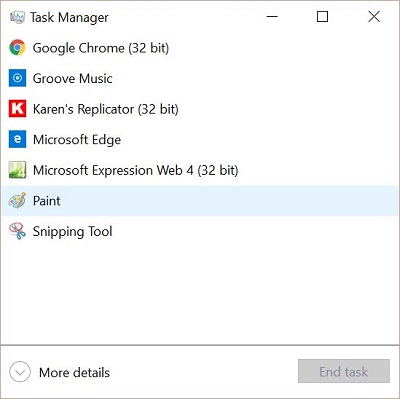Expand view with the More details chevron
This screenshot has height=399, width=400.
(x=20, y=372)
